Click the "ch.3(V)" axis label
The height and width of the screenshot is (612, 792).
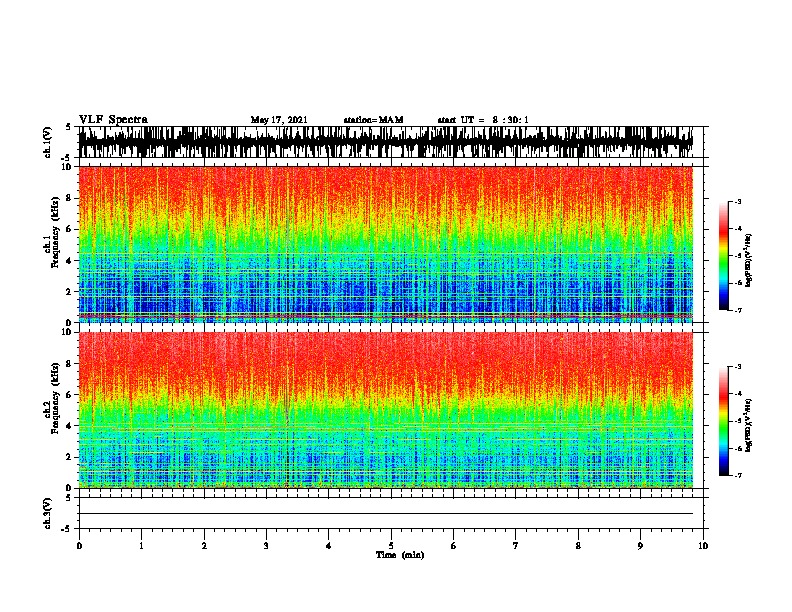pyautogui.click(x=48, y=513)
